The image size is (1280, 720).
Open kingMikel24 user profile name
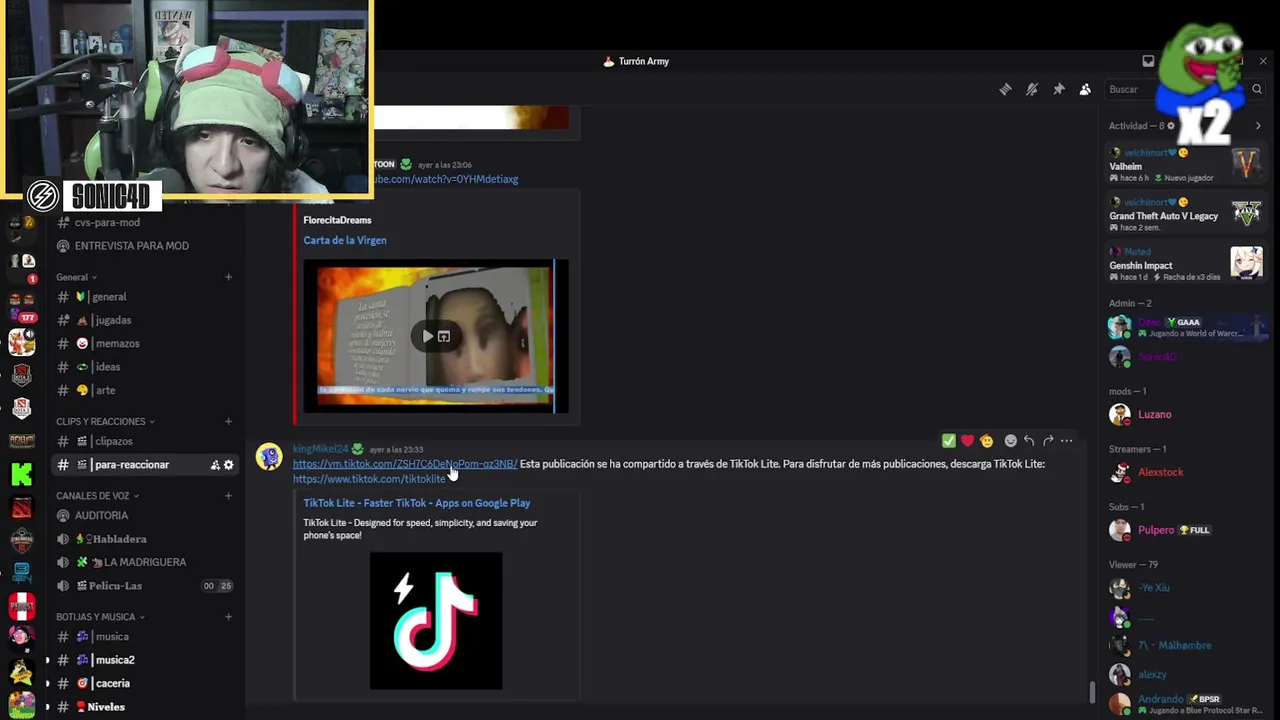click(x=320, y=449)
